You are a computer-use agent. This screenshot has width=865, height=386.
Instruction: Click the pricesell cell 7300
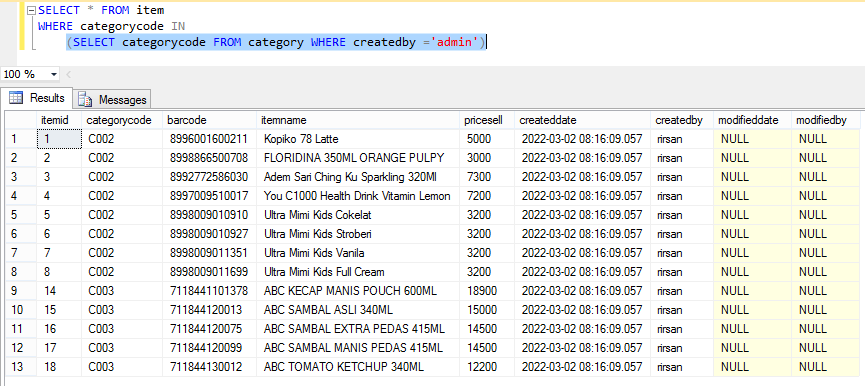tap(487, 177)
